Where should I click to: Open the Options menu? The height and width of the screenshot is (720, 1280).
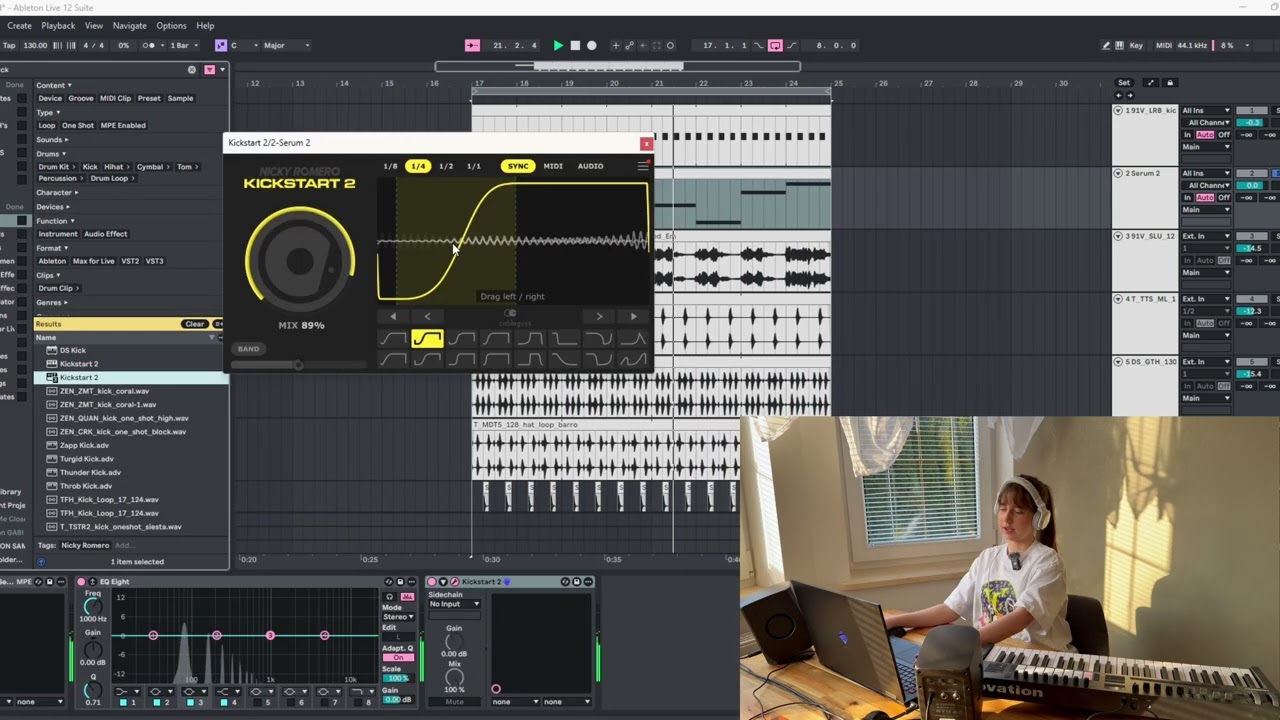pyautogui.click(x=171, y=26)
